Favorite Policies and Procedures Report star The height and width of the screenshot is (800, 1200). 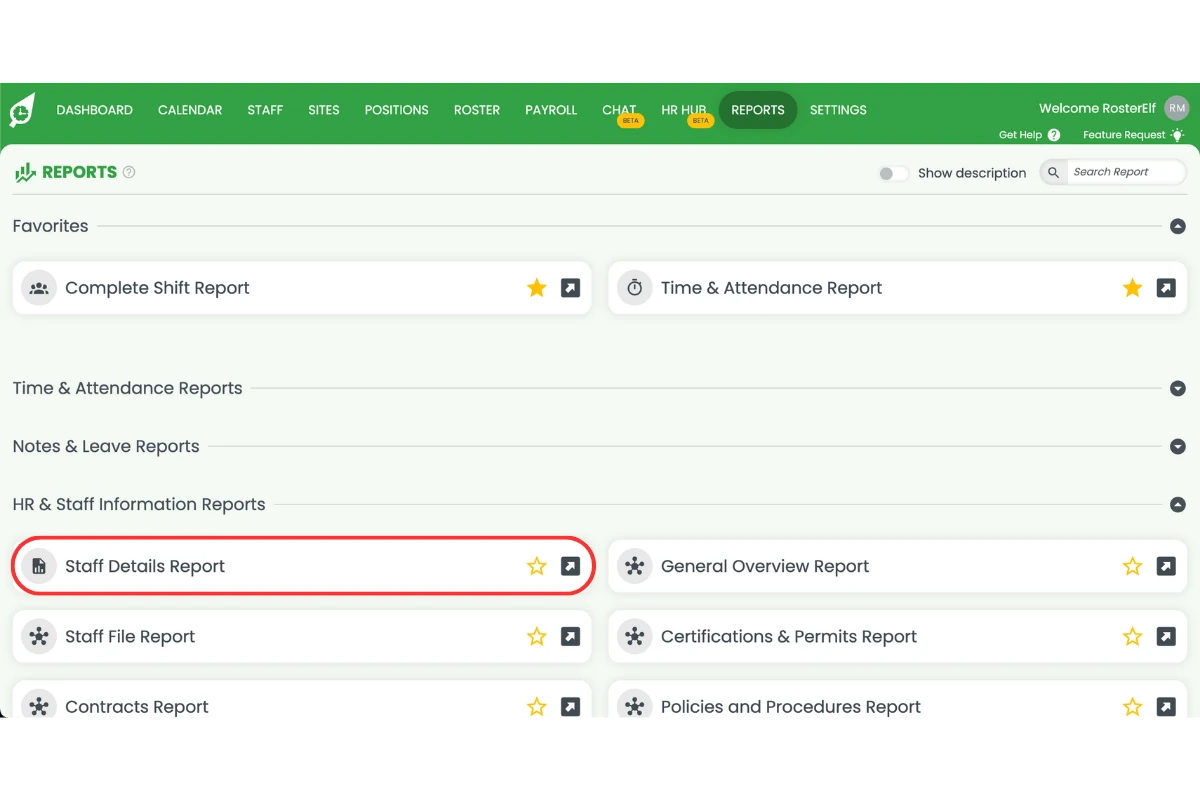pos(1132,707)
